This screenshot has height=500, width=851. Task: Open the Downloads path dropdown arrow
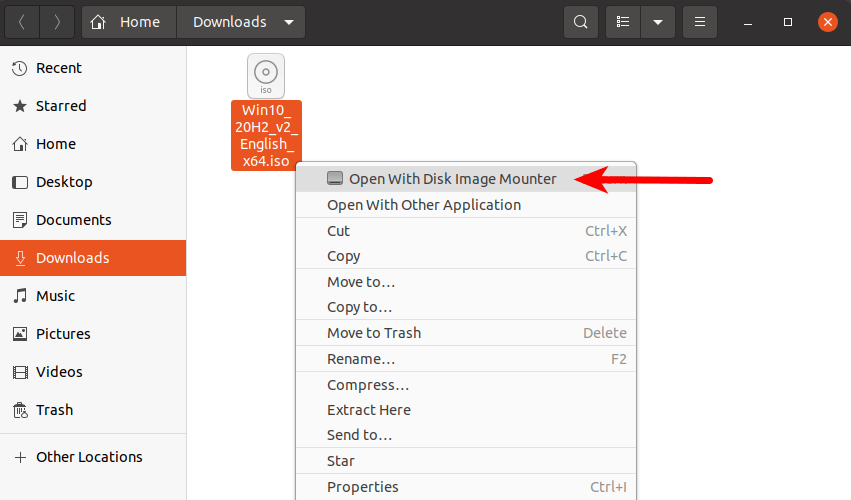tap(289, 22)
